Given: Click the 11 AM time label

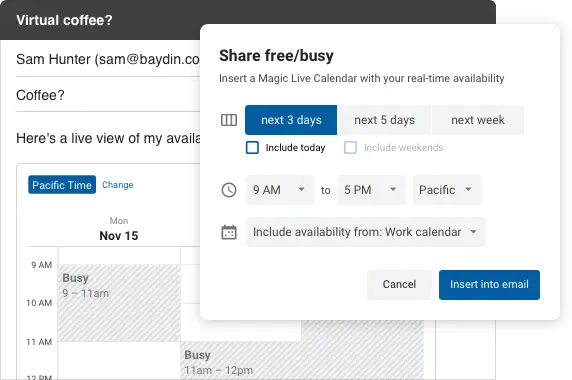Looking at the screenshot, I should (39, 342).
